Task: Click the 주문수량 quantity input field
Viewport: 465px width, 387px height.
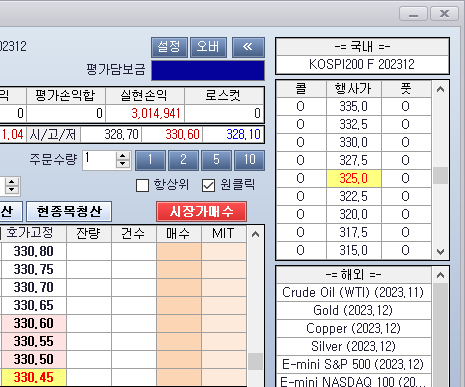Action: (x=99, y=160)
